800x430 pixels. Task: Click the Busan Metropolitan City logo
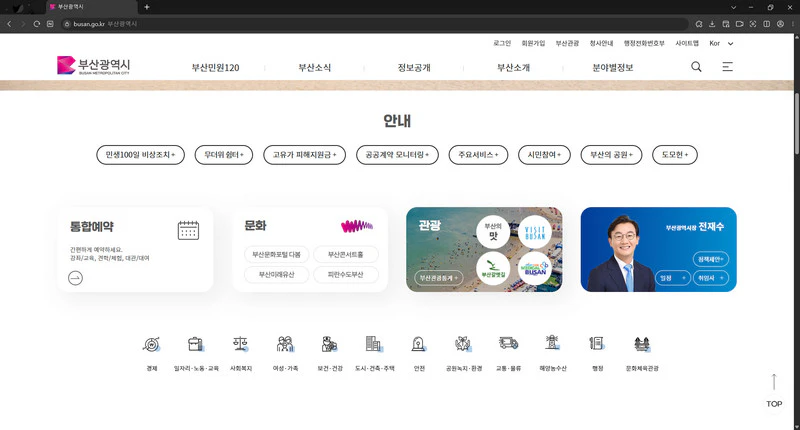pos(93,65)
